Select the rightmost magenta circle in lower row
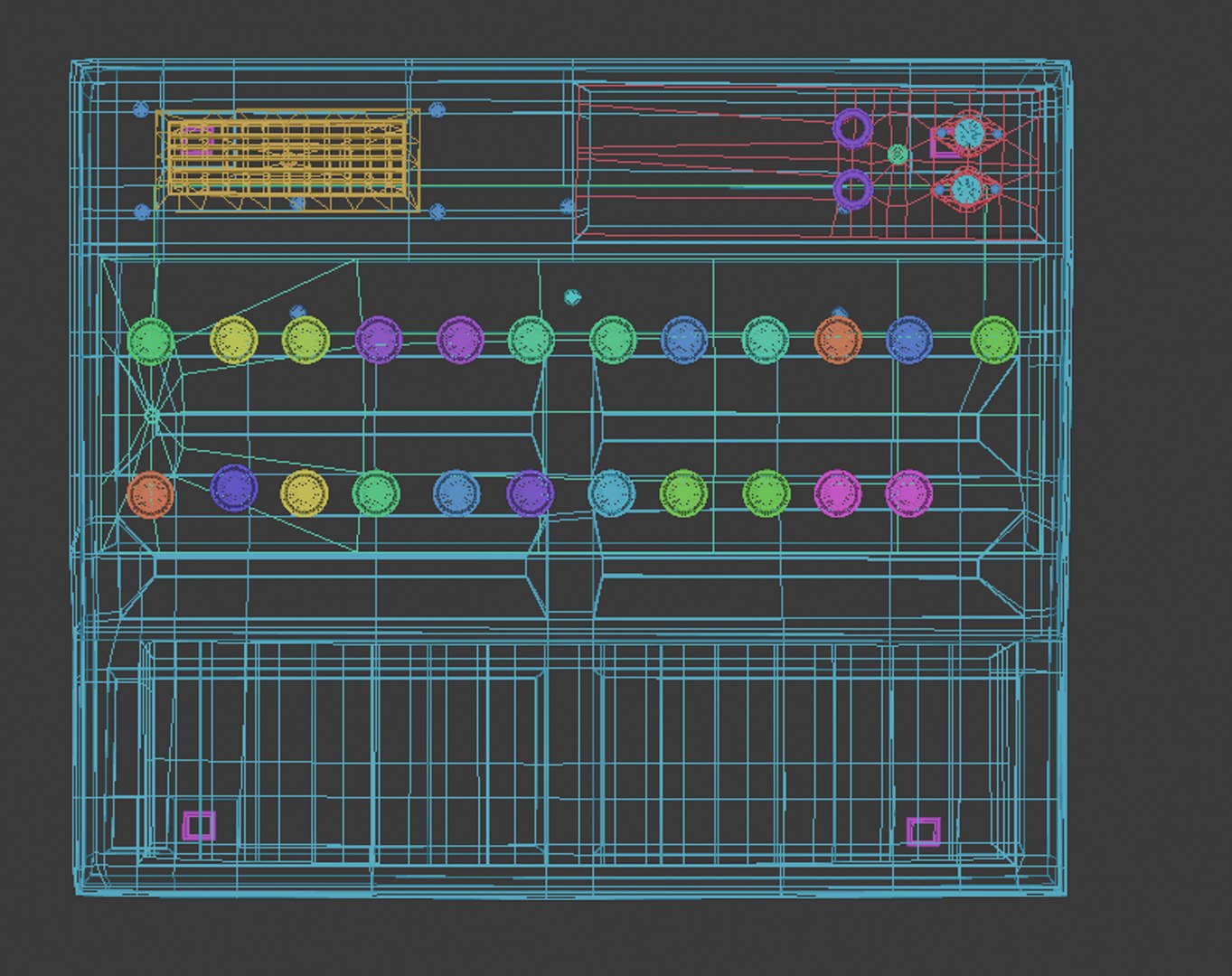Screen dimensions: 1232x976 pyautogui.click(x=908, y=493)
